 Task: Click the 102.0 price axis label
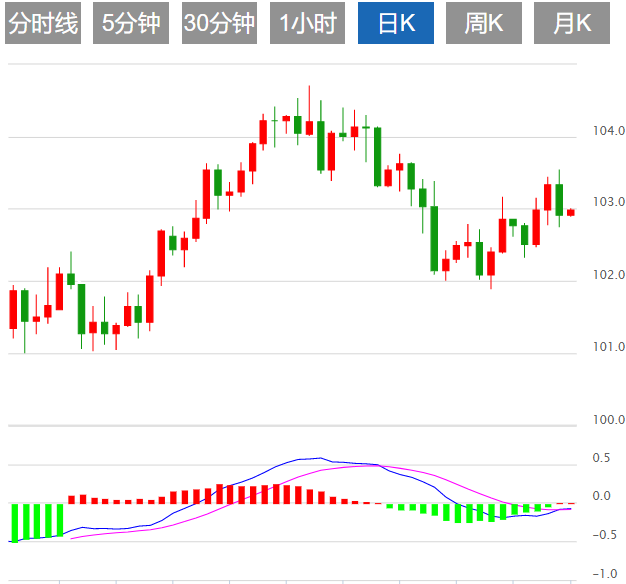pos(609,275)
